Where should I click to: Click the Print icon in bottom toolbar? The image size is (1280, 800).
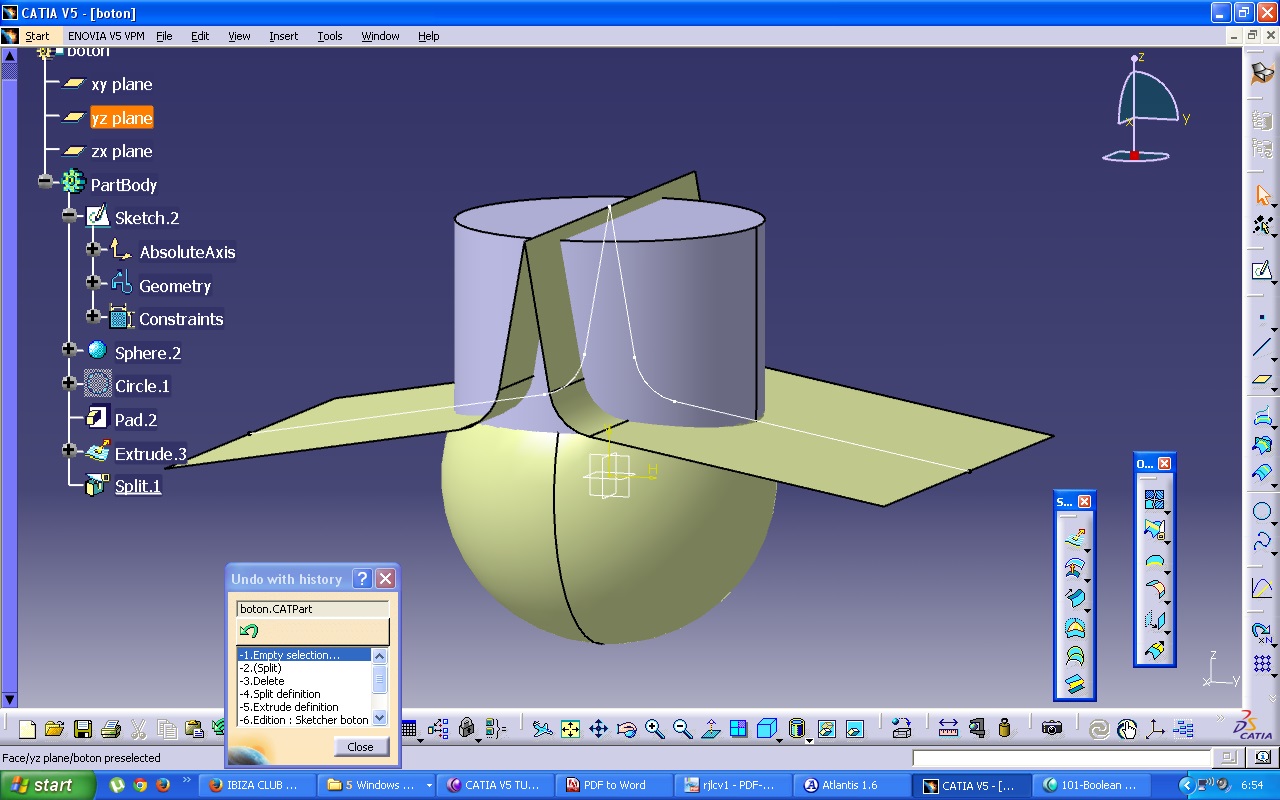pyautogui.click(x=111, y=729)
